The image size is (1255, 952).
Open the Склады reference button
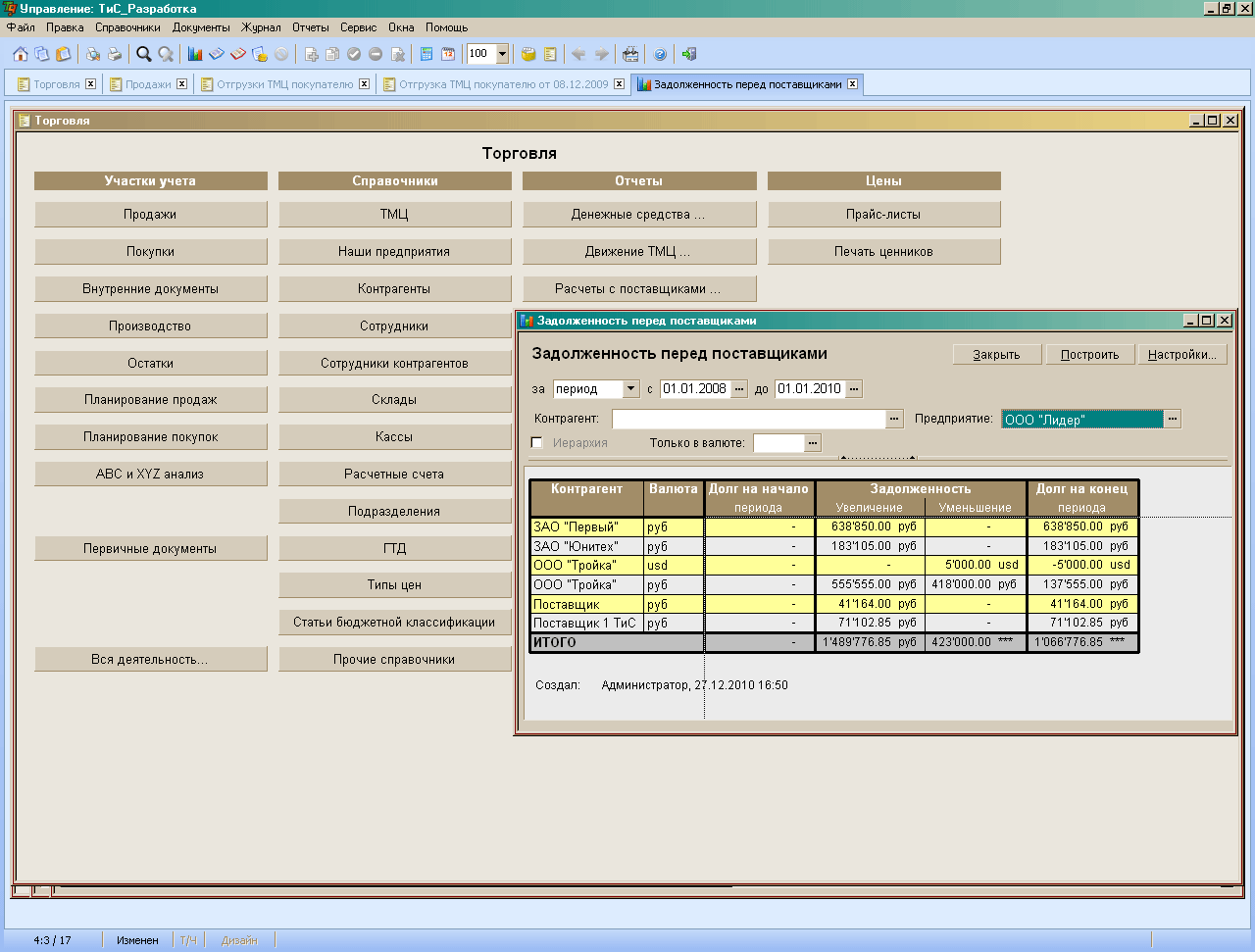[x=394, y=399]
